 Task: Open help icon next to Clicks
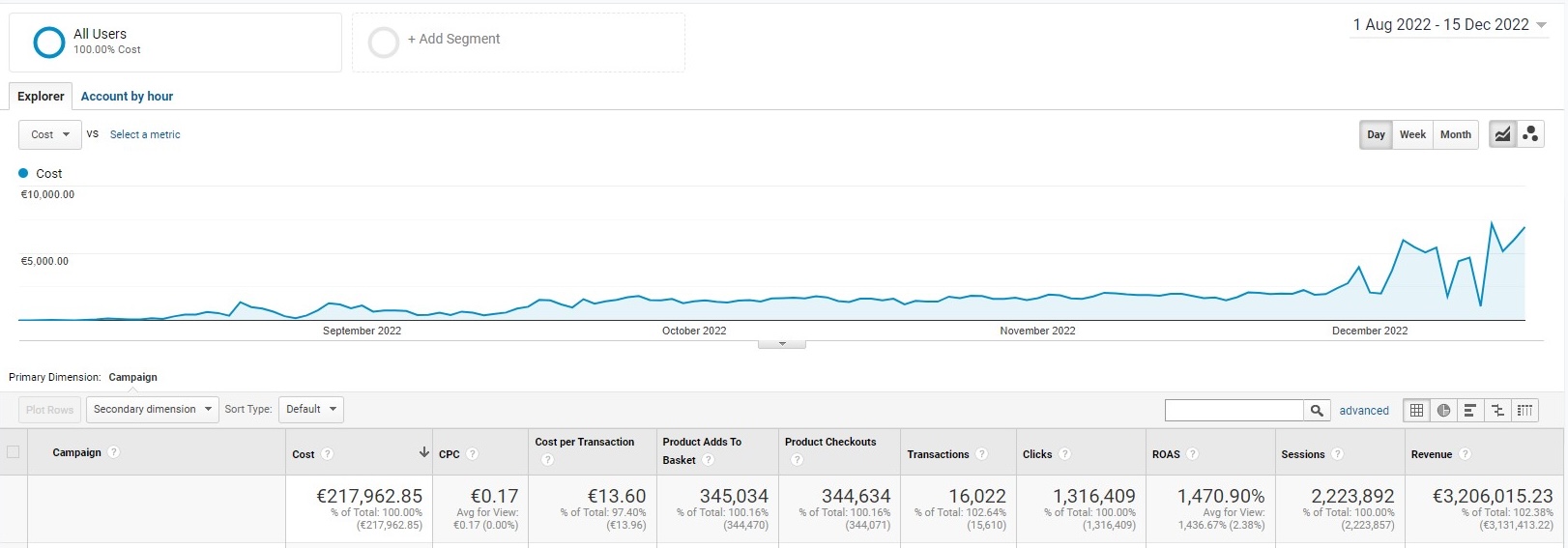tap(1065, 454)
